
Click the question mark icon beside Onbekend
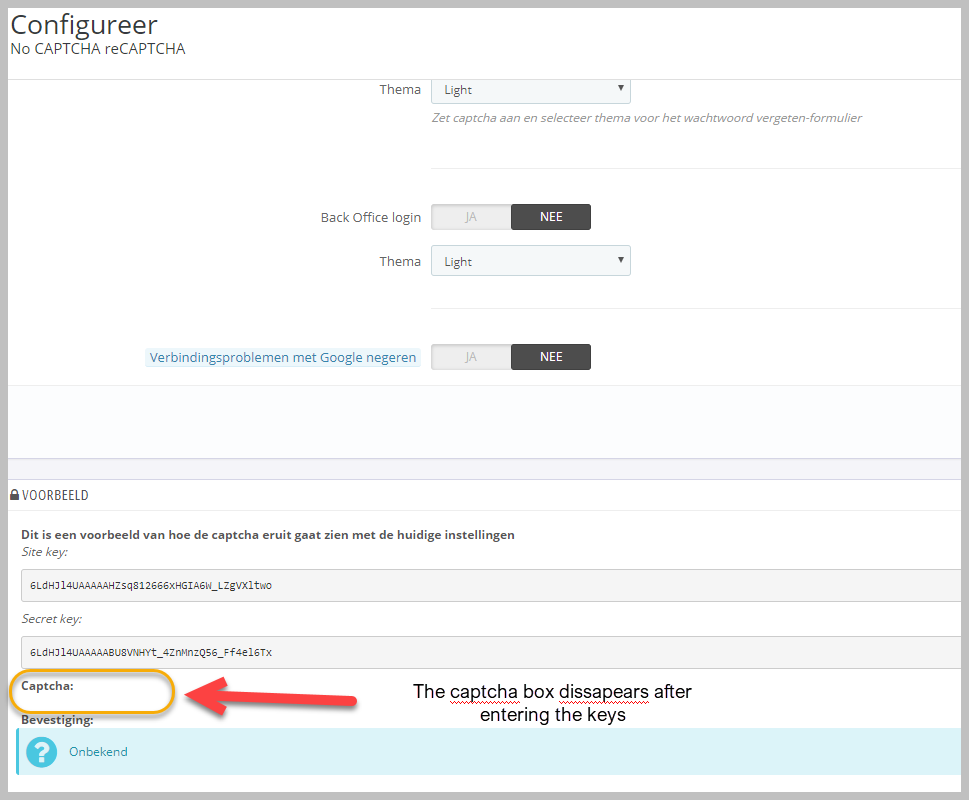pos(41,751)
